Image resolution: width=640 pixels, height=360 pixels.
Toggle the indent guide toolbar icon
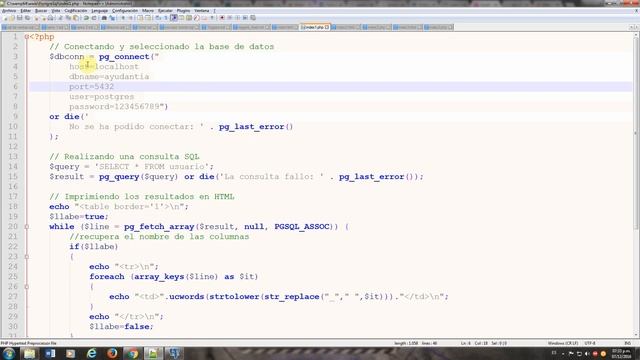coord(174,18)
